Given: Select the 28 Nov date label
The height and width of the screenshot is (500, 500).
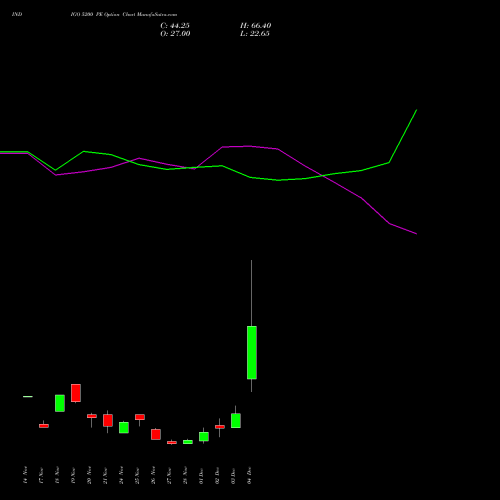Looking at the screenshot, I should [x=185, y=475].
